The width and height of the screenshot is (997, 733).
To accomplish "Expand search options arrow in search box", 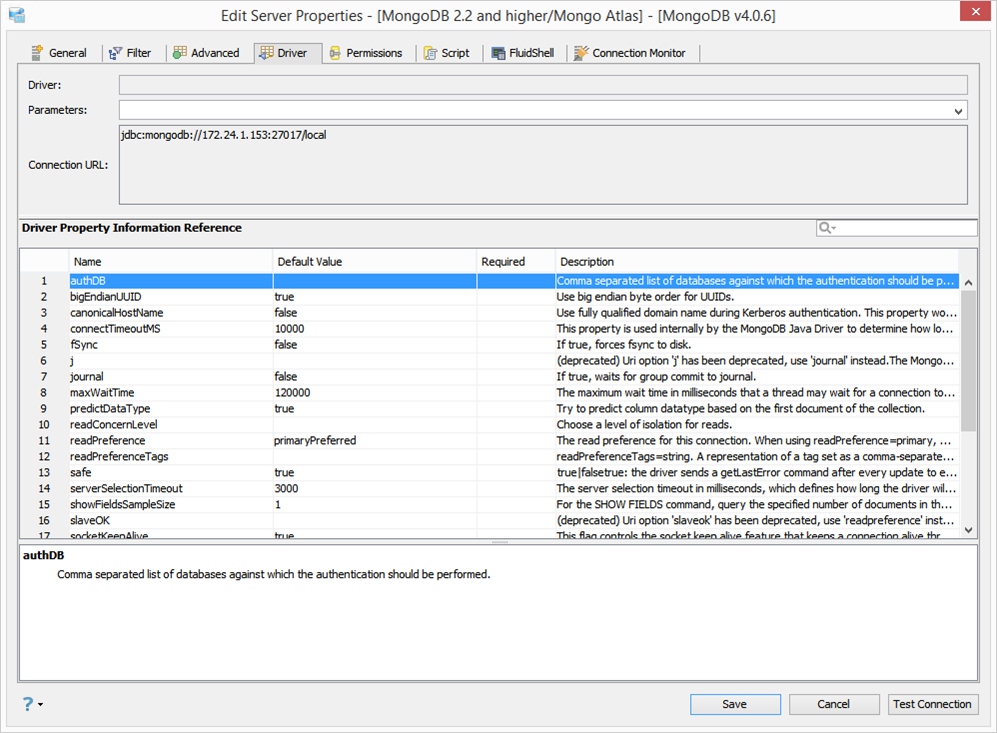I will (x=834, y=228).
